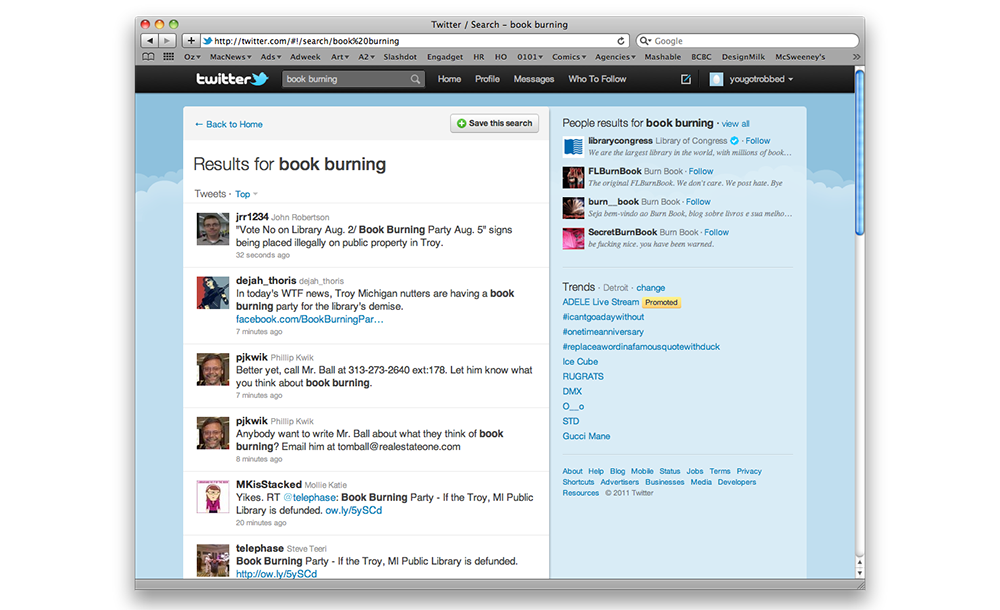Open facebook.com/BookBurningPar... link
This screenshot has height=610, width=1000.
point(309,319)
